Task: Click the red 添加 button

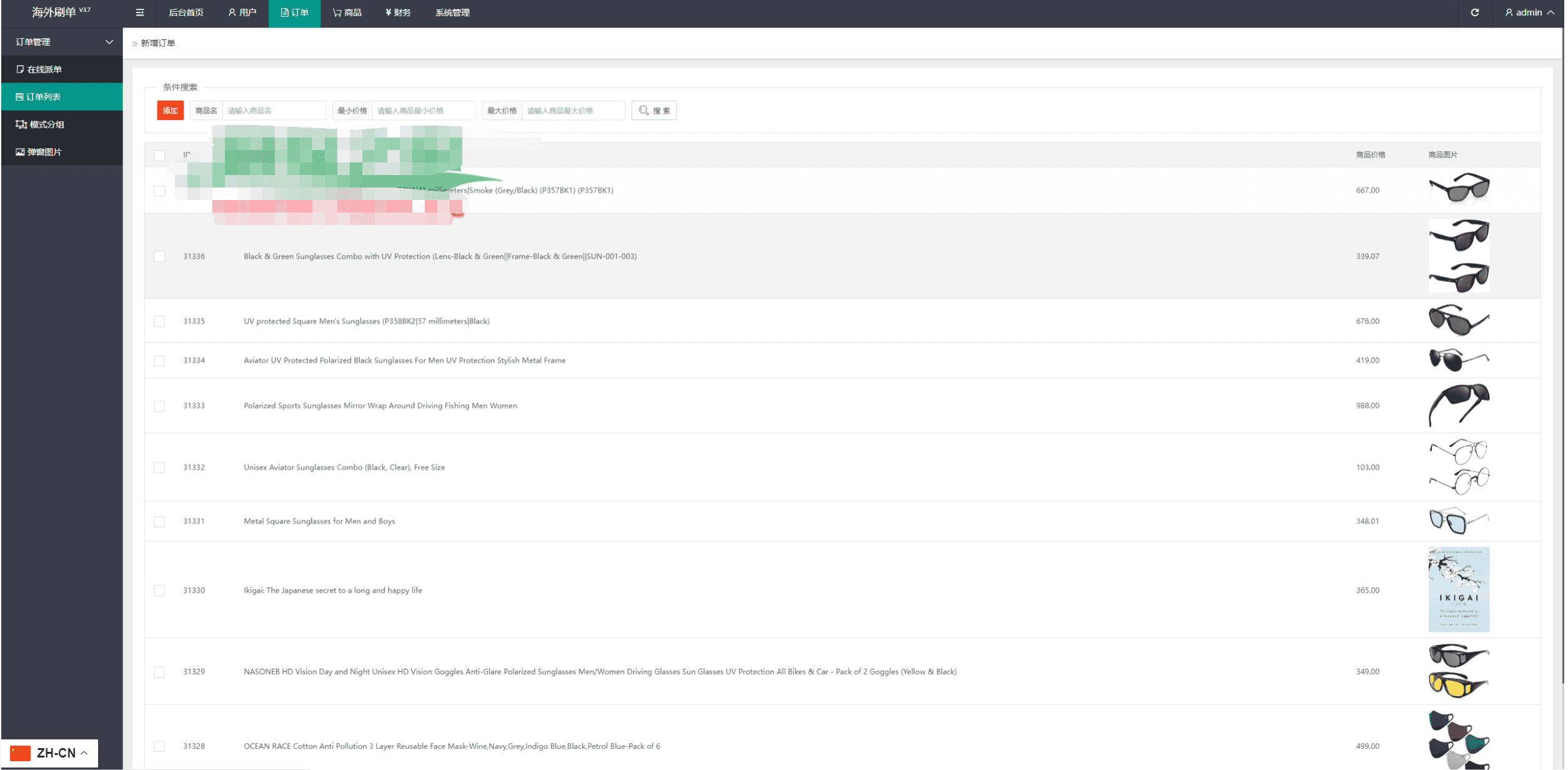Action: coord(170,111)
